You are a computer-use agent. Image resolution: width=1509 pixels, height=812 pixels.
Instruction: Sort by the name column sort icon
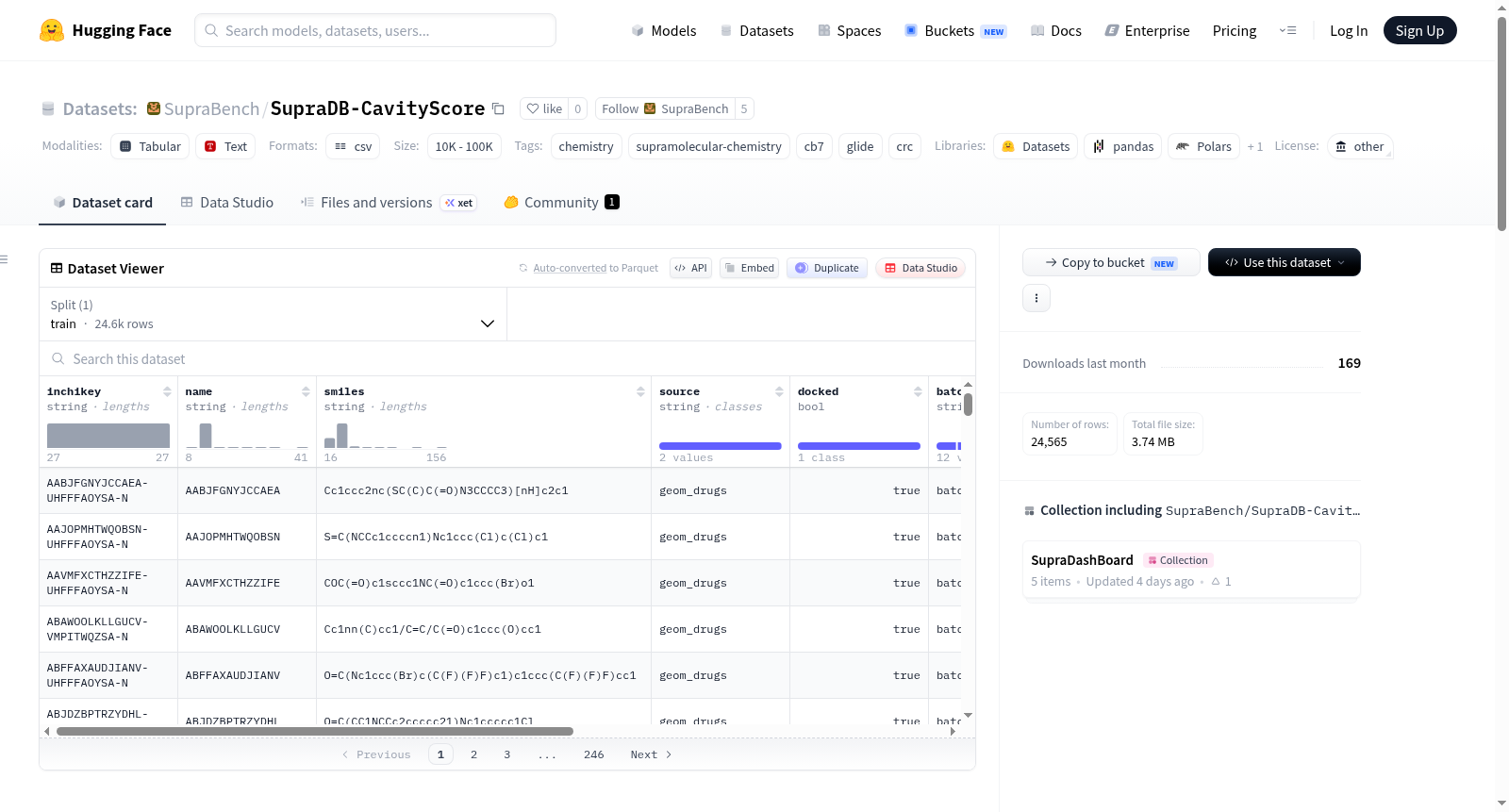(306, 391)
